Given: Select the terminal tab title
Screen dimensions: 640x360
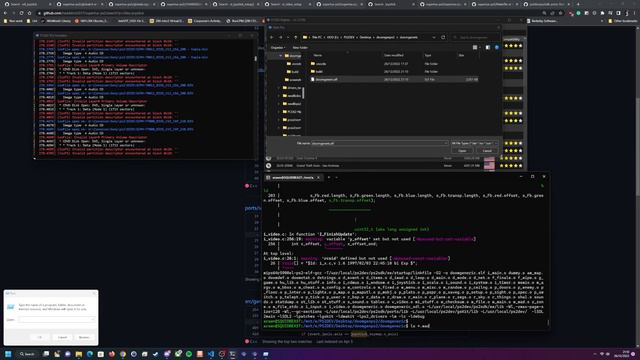Looking at the screenshot, I should [293, 178].
